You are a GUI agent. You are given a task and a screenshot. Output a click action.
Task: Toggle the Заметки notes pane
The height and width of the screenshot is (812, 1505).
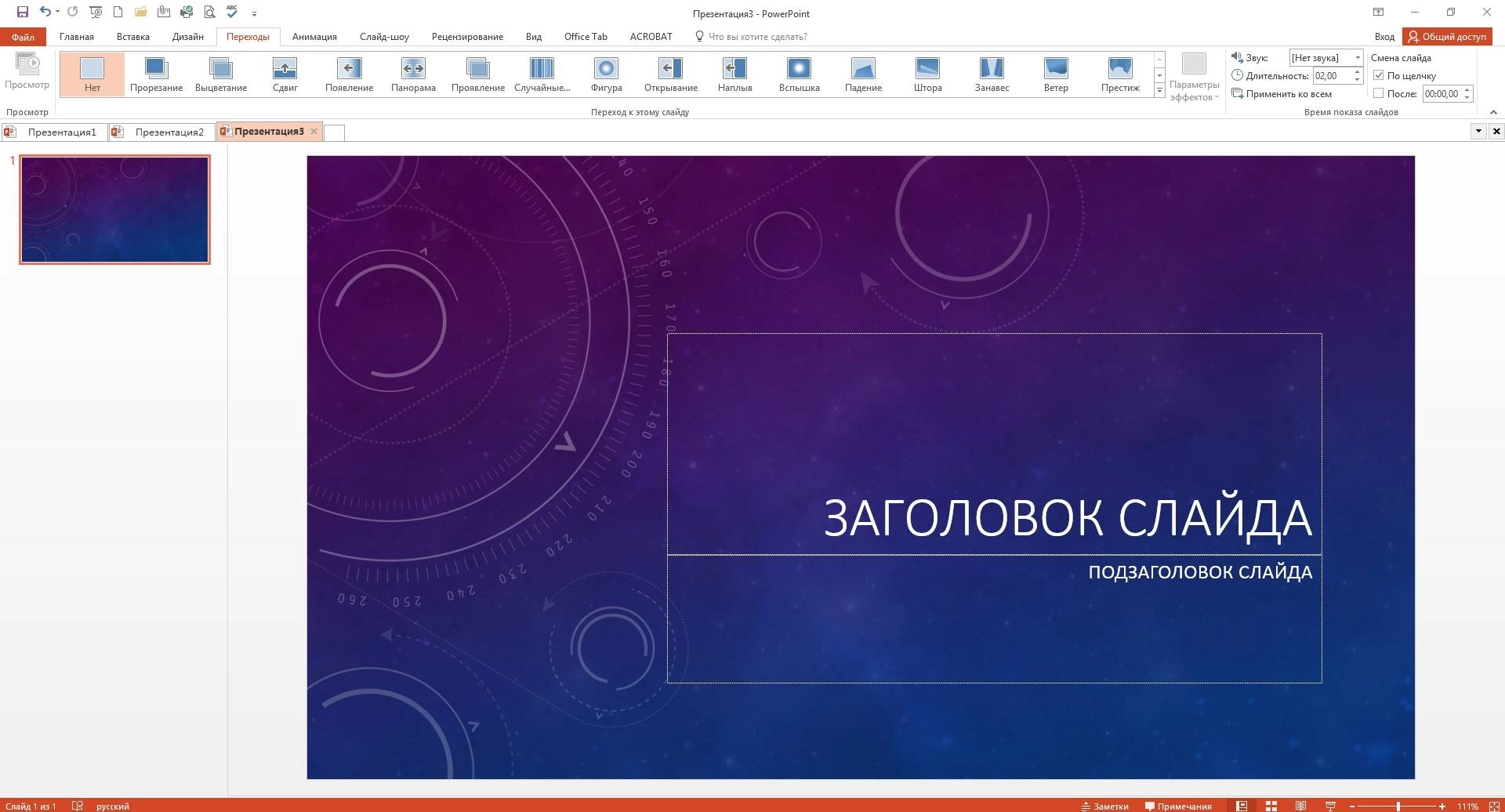click(x=1105, y=806)
